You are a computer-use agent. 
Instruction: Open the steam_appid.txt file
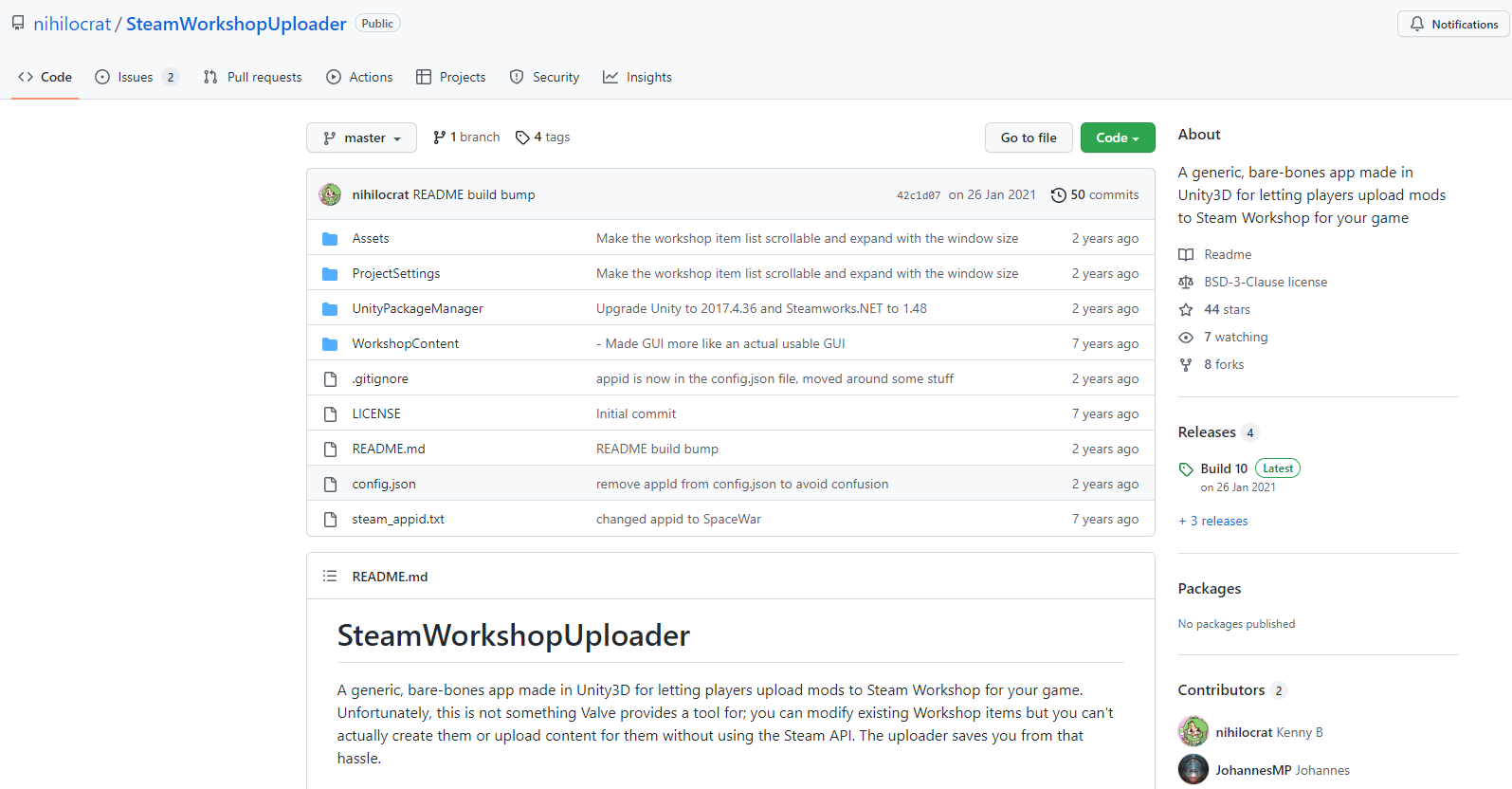point(398,519)
